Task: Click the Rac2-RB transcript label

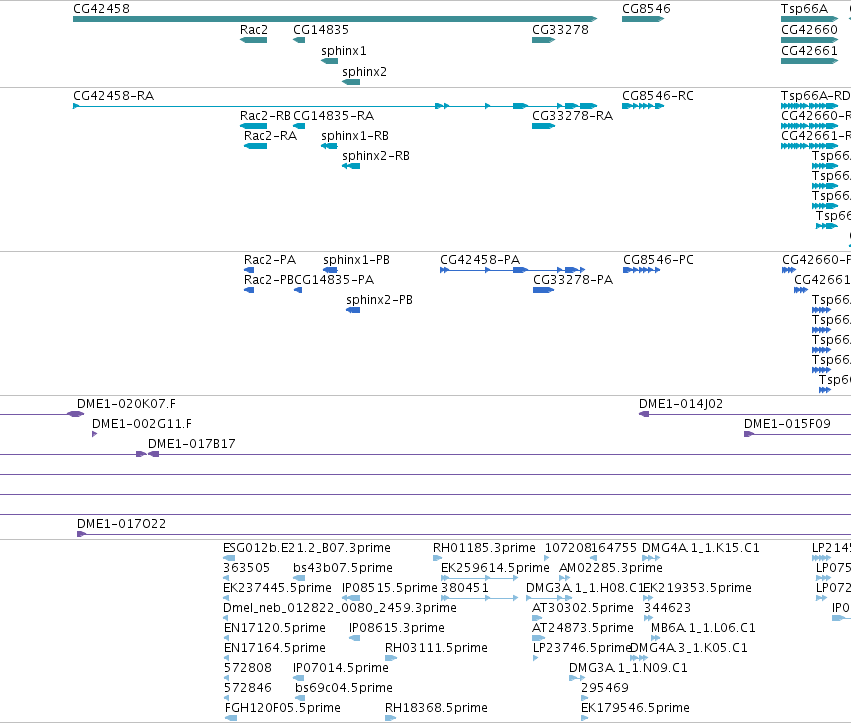Action: pos(265,116)
